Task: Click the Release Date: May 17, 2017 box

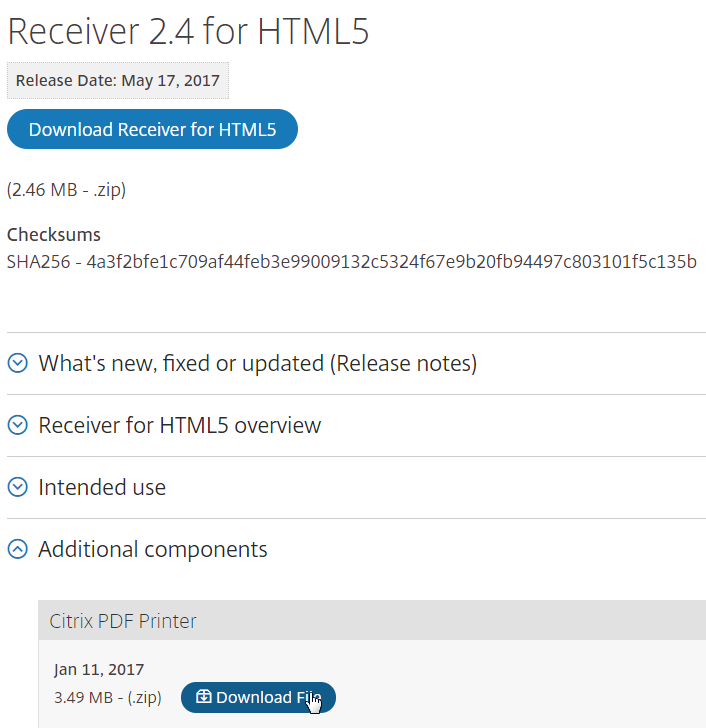Action: (x=118, y=80)
